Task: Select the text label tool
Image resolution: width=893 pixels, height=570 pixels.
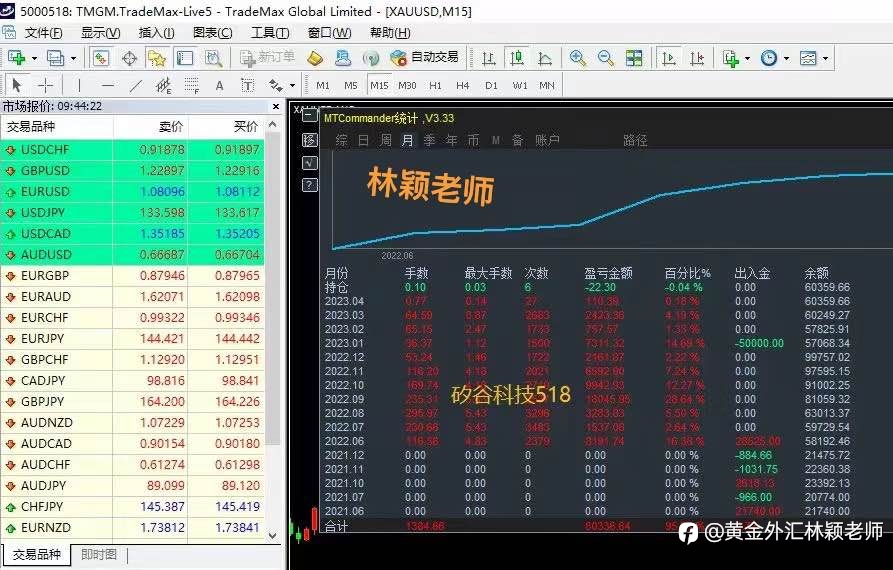Action: (x=248, y=85)
